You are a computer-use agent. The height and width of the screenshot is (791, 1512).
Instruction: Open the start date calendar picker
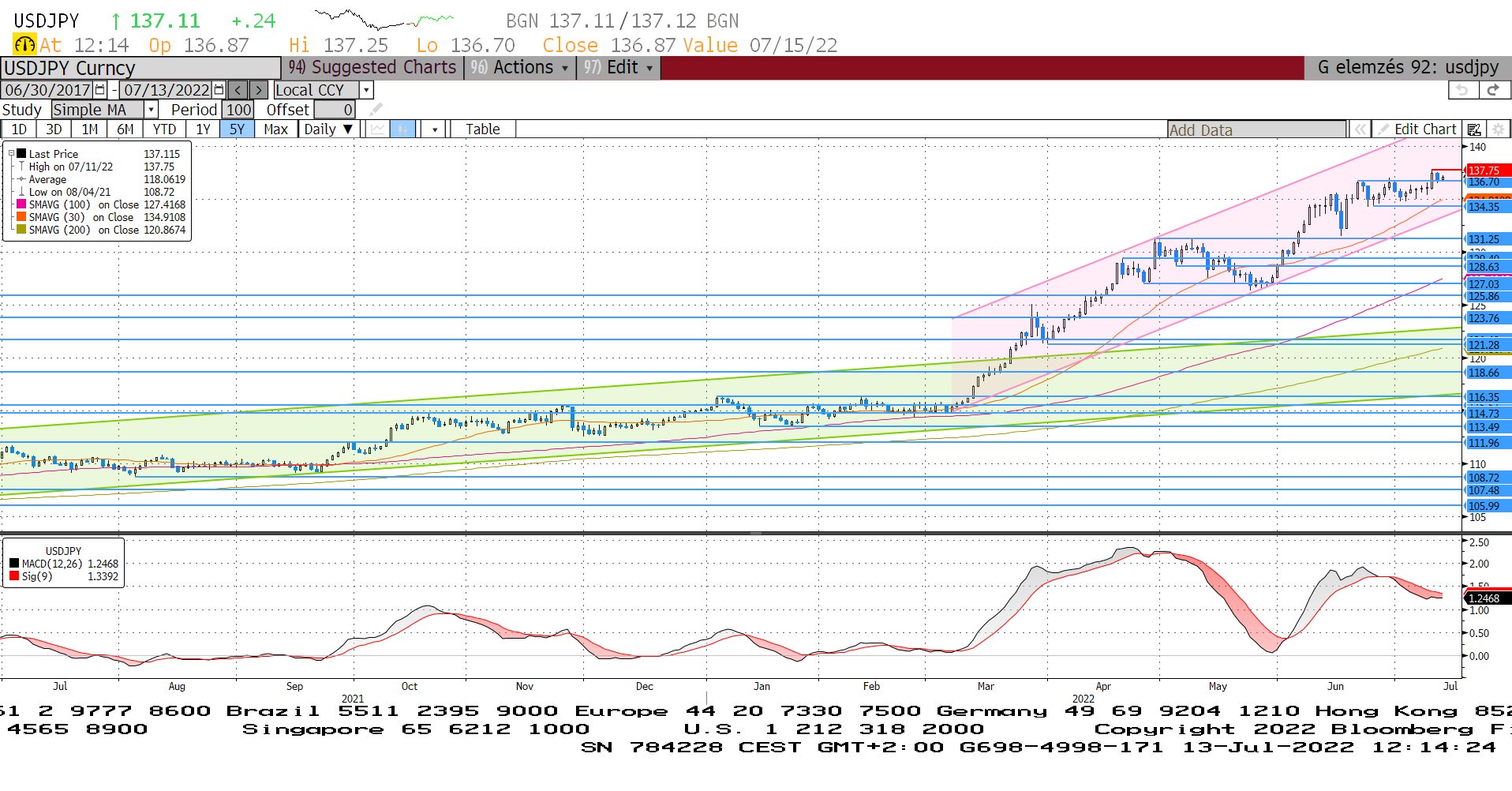click(x=100, y=90)
